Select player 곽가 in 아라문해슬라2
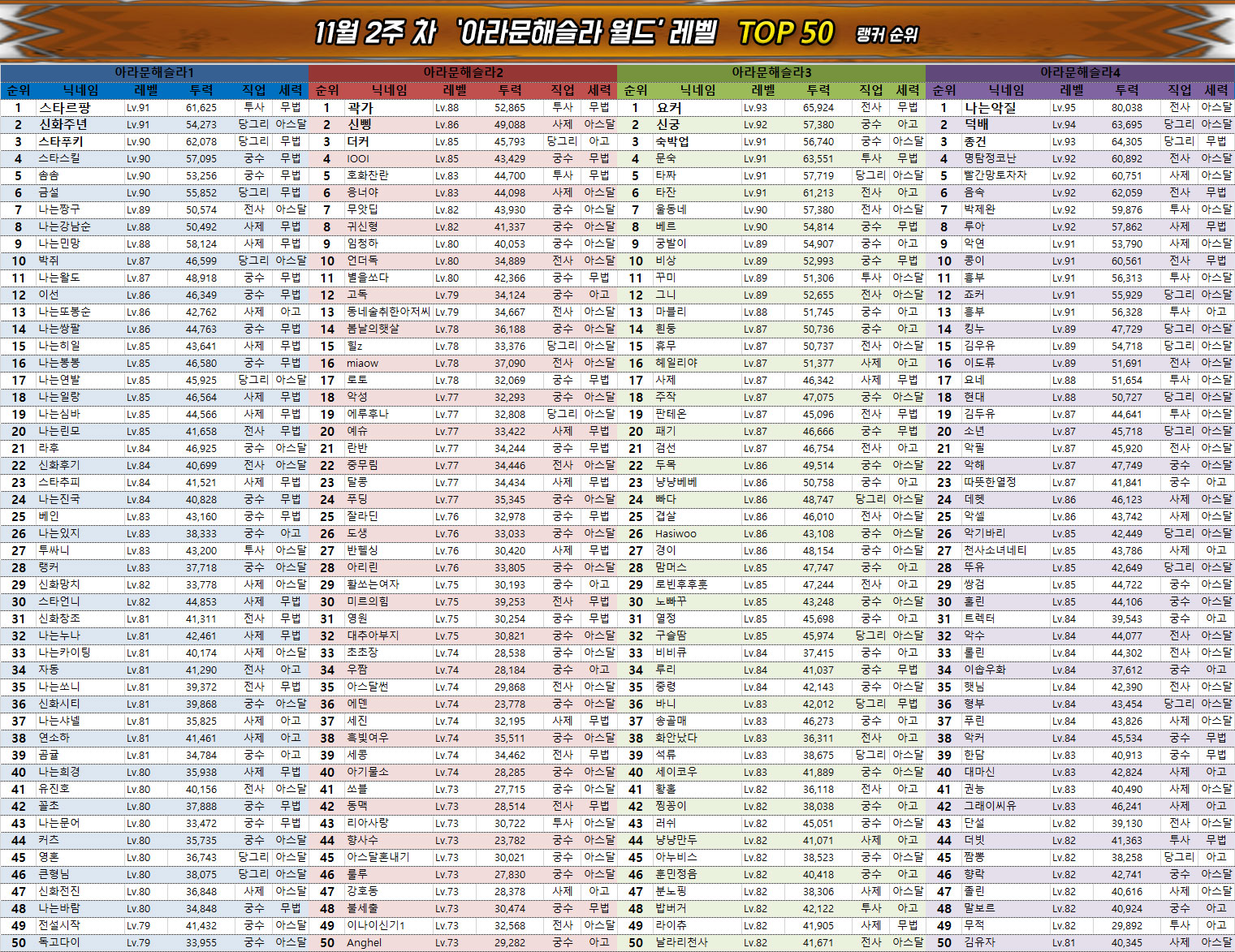Image resolution: width=1235 pixels, height=952 pixels. 360,107
